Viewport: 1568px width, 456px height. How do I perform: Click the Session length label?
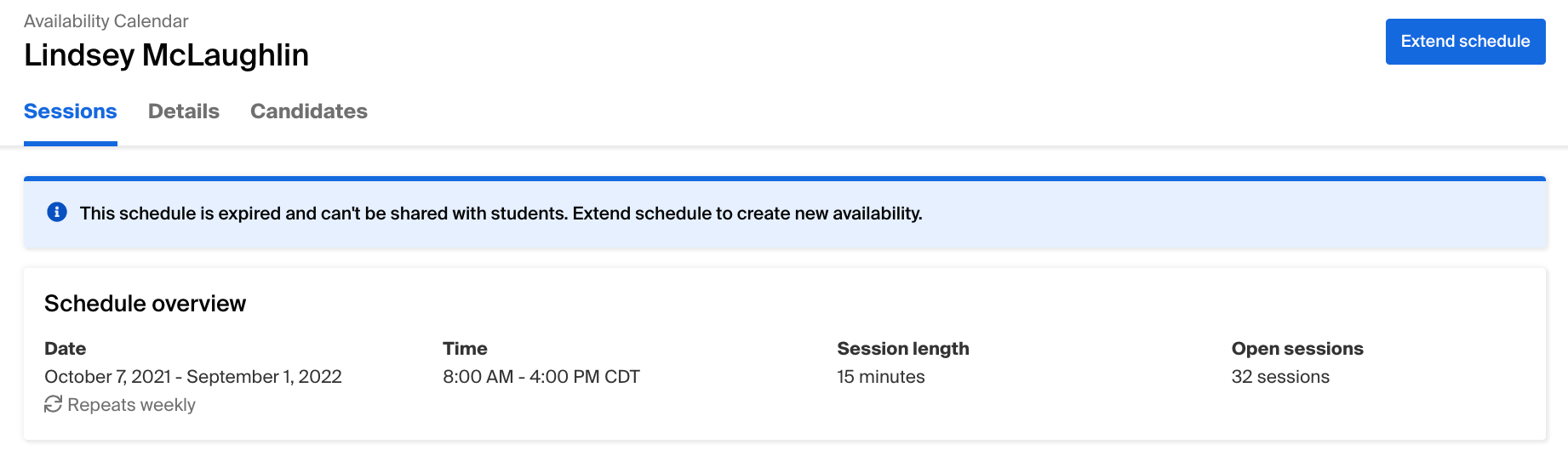(903, 349)
